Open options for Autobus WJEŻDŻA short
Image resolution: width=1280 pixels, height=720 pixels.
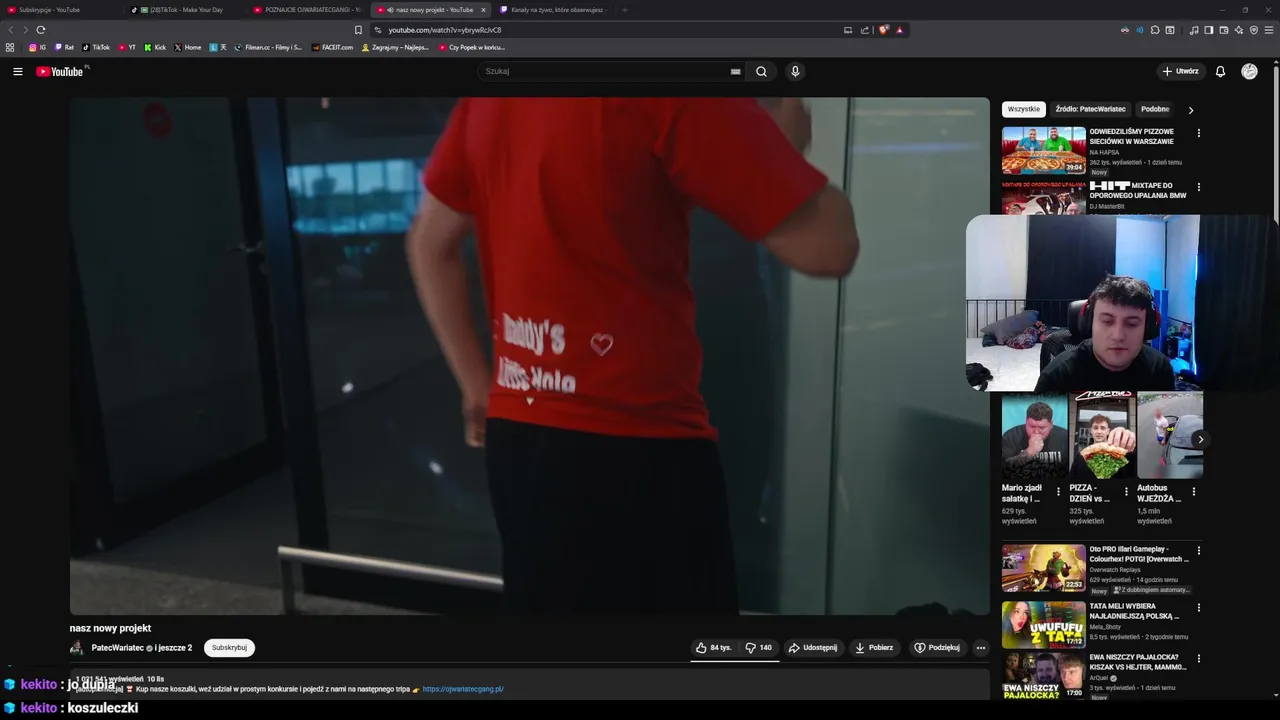tap(1193, 492)
